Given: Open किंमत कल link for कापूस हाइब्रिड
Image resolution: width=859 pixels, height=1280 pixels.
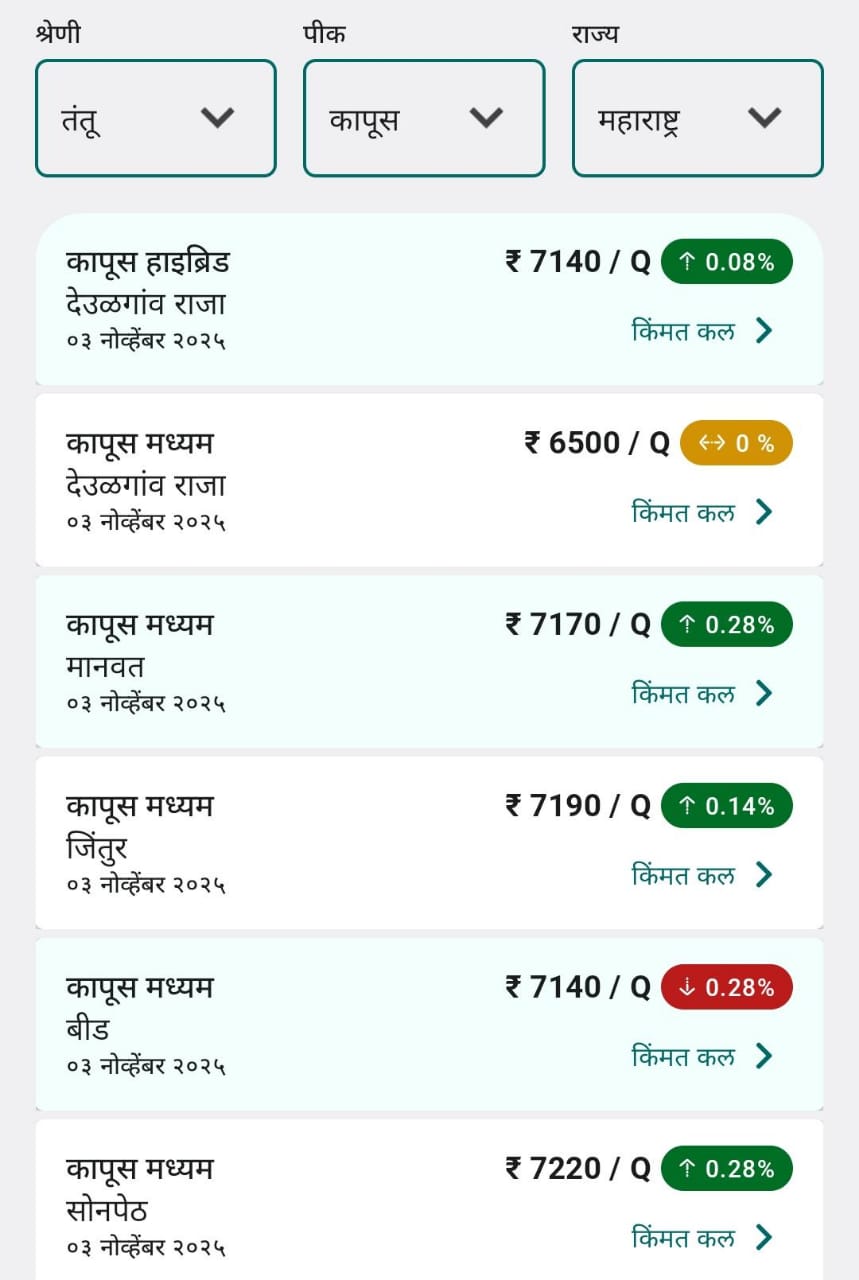Looking at the screenshot, I should pyautogui.click(x=683, y=331).
